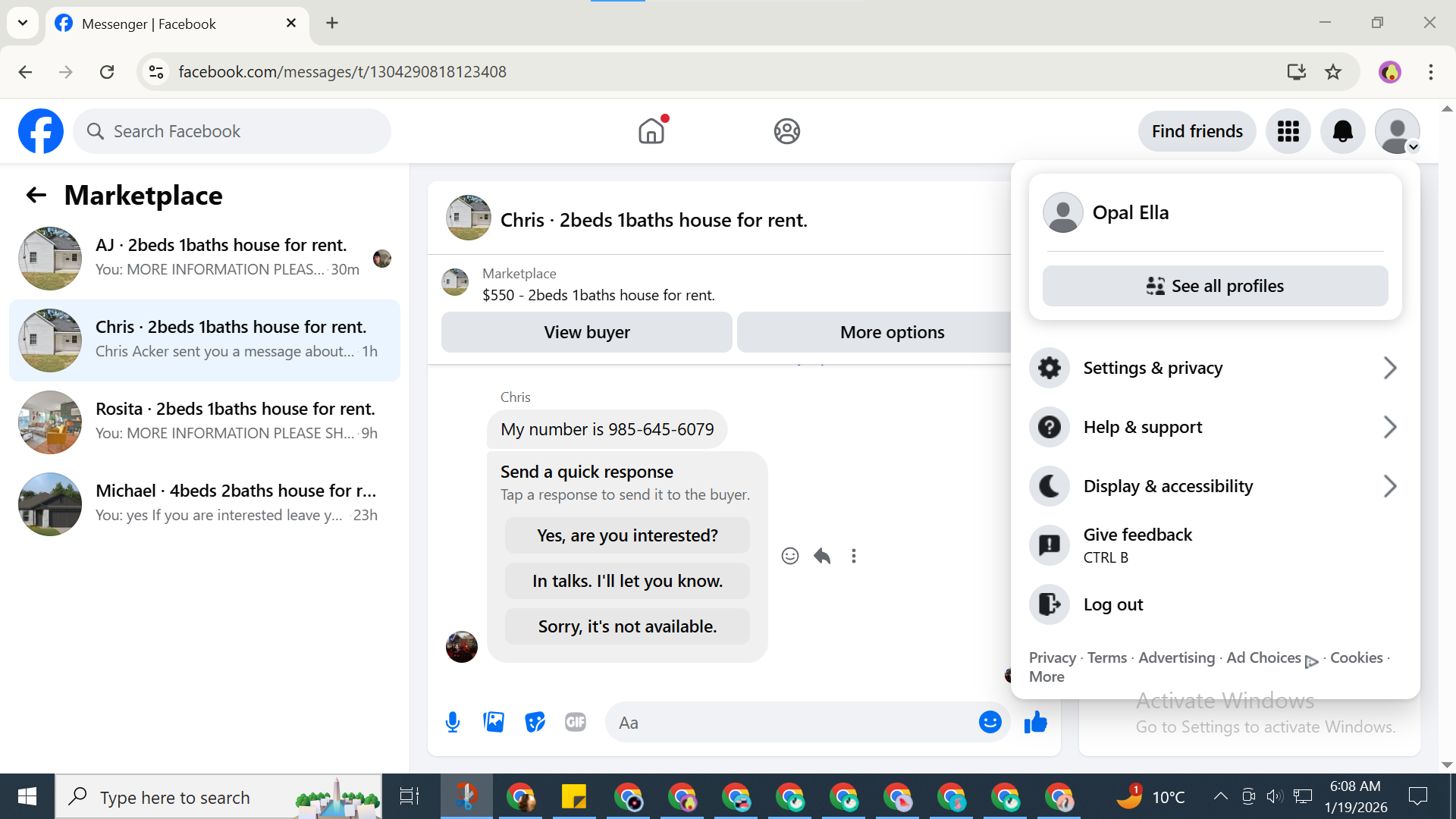Install app icon in address bar

[1297, 72]
